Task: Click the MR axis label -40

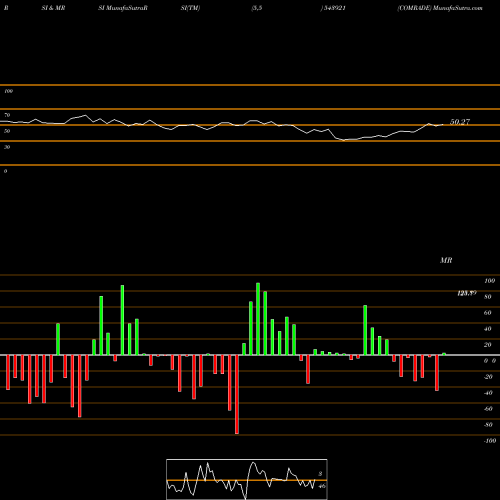Action: coord(488,393)
